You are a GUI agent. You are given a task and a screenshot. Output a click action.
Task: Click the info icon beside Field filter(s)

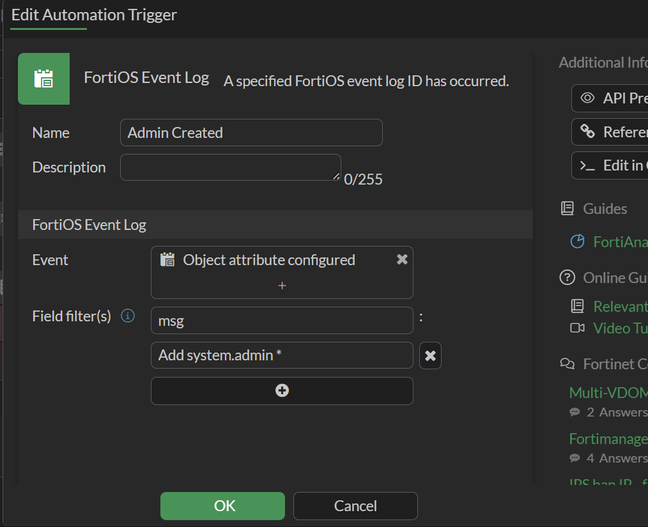128,316
